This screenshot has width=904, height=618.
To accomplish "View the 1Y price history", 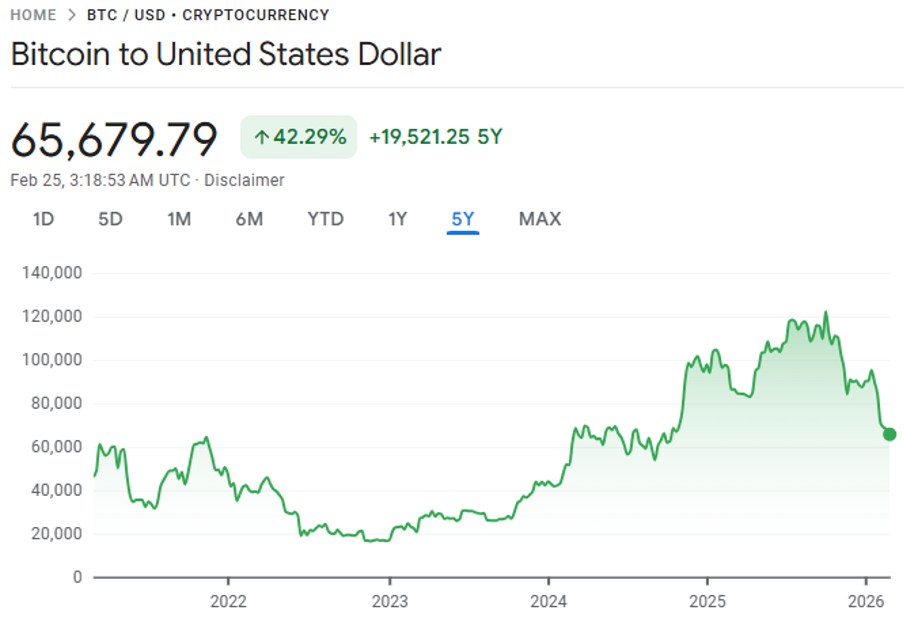I will pyautogui.click(x=396, y=218).
